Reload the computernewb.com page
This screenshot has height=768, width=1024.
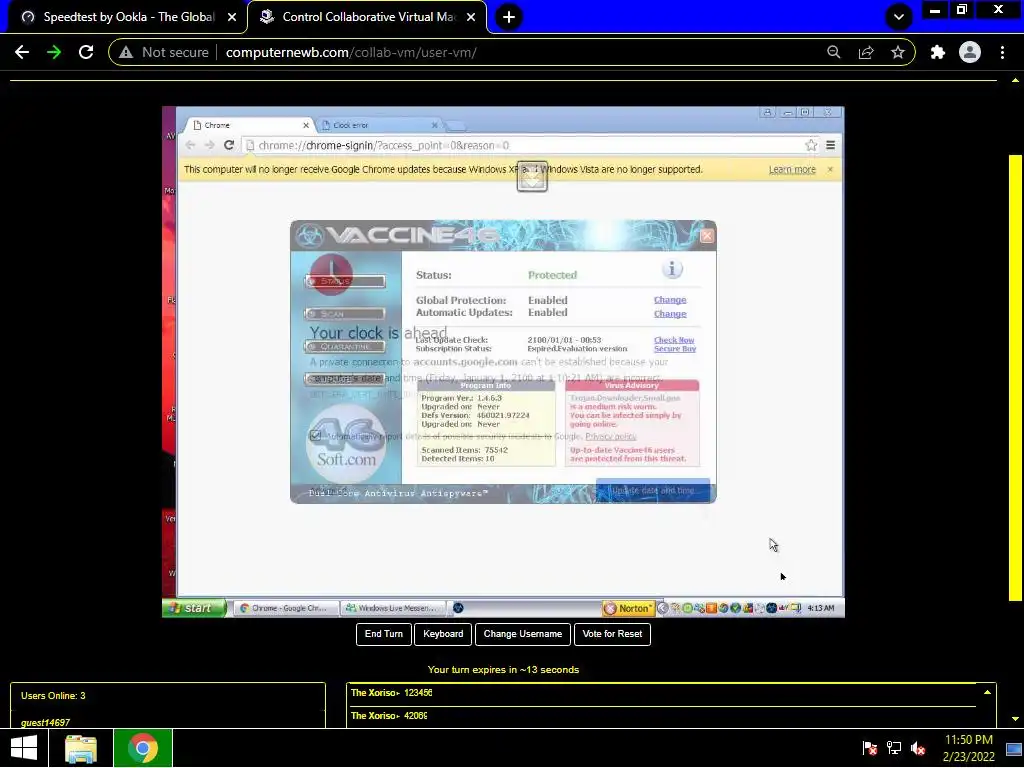click(x=86, y=52)
